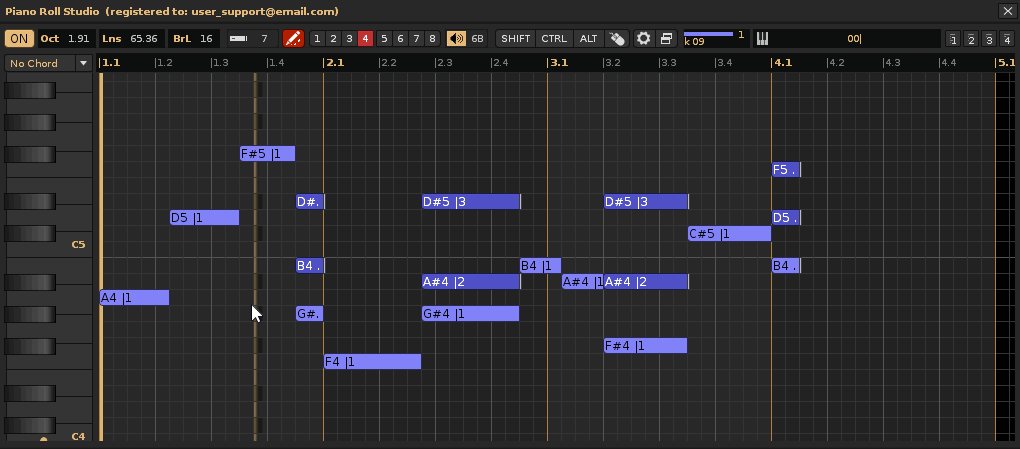
Task: Click the piano keyboard icon
Action: (762, 39)
